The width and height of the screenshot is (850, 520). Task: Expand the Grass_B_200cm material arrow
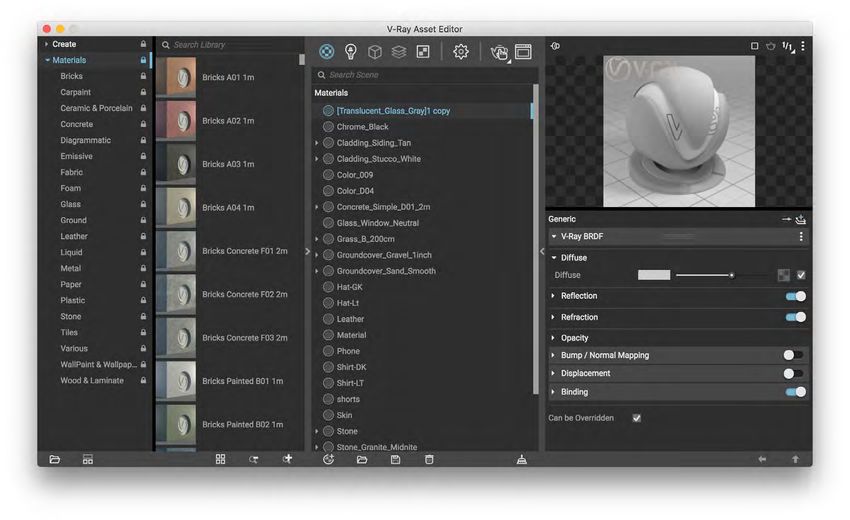tap(317, 239)
